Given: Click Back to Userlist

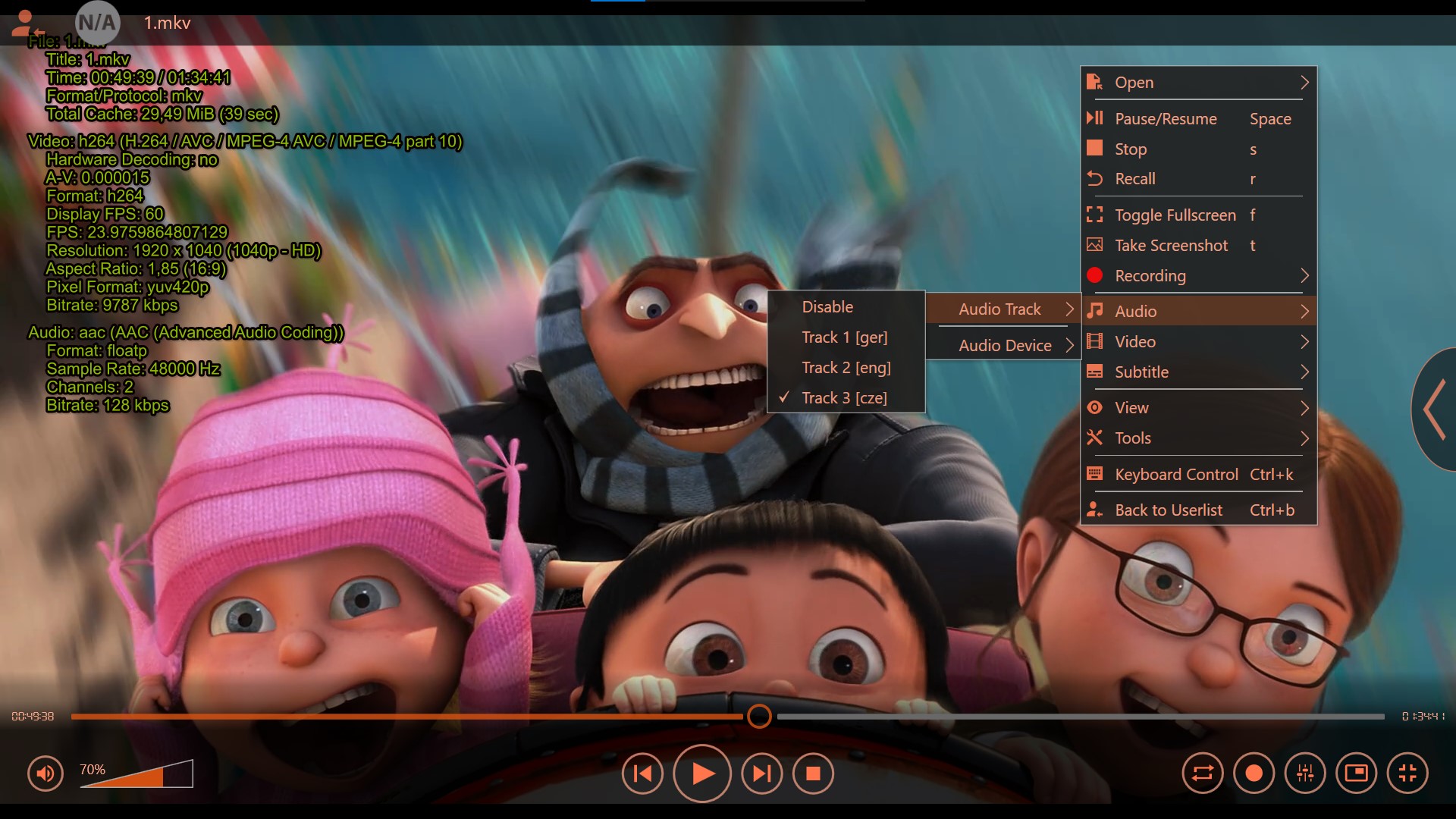Looking at the screenshot, I should coord(1168,510).
